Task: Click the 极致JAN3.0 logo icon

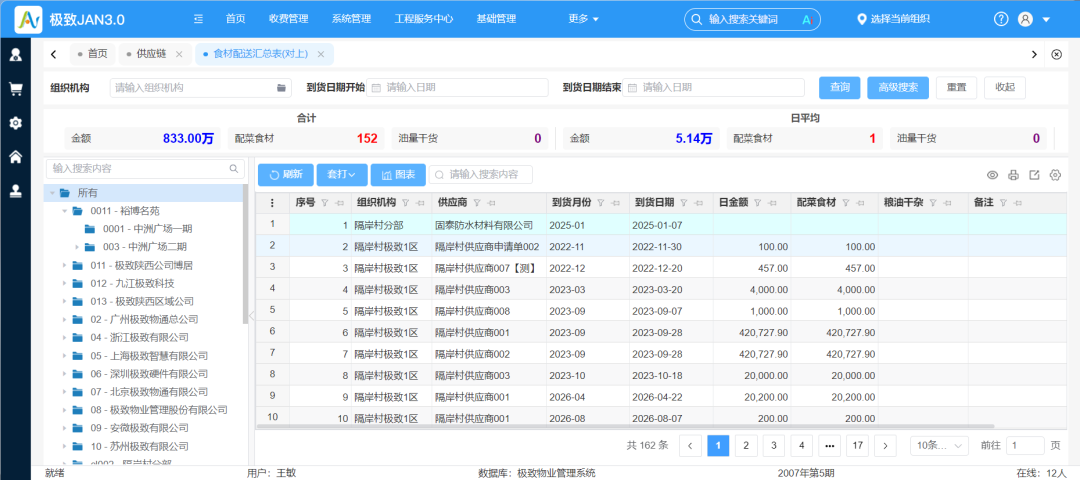Action: click(x=28, y=19)
